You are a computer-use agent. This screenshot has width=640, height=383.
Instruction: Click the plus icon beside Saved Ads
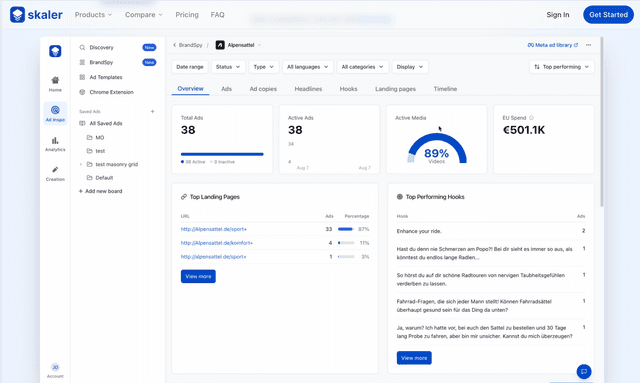coord(153,111)
